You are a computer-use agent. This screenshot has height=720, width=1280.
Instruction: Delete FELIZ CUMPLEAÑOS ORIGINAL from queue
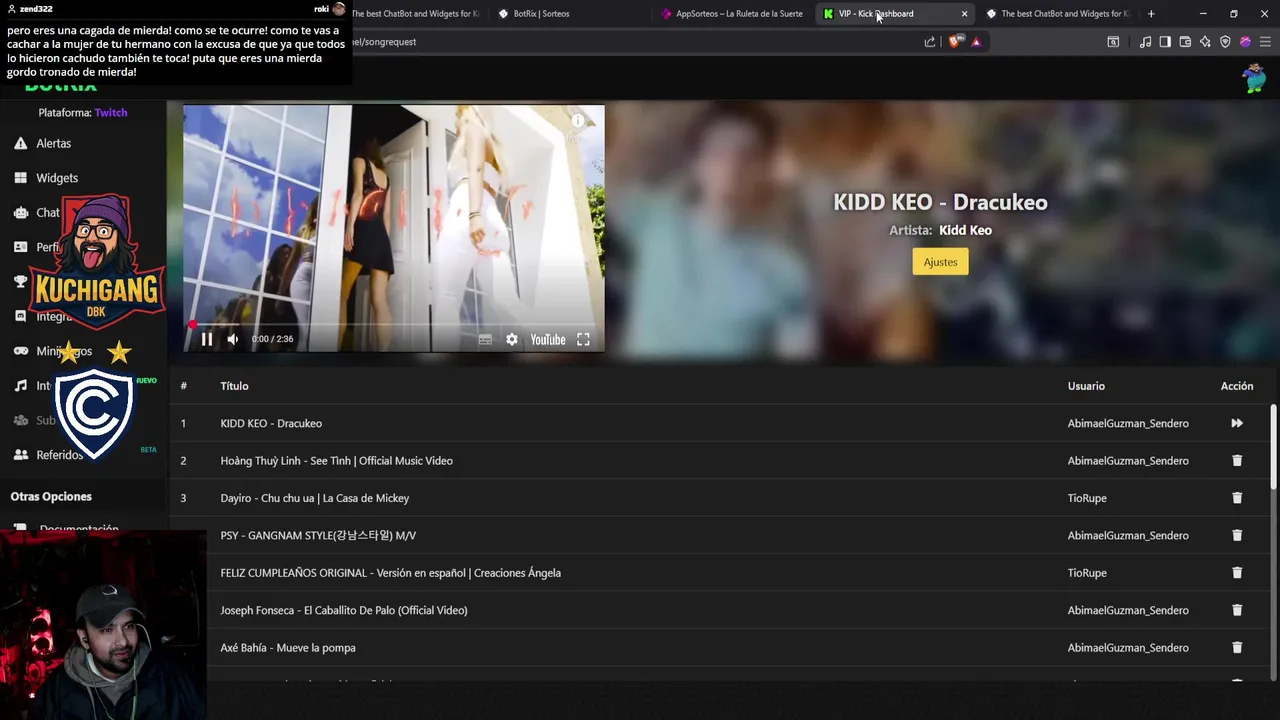click(1237, 573)
